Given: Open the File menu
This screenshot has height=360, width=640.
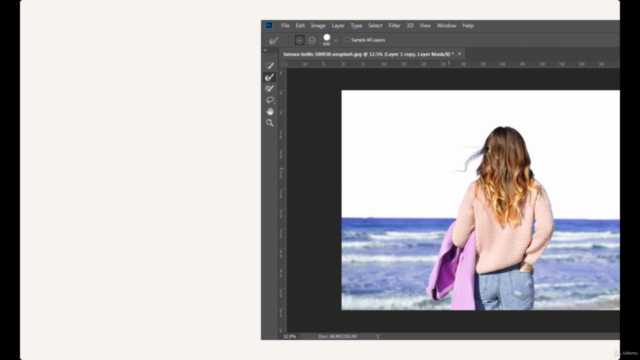Looking at the screenshot, I should (x=285, y=25).
